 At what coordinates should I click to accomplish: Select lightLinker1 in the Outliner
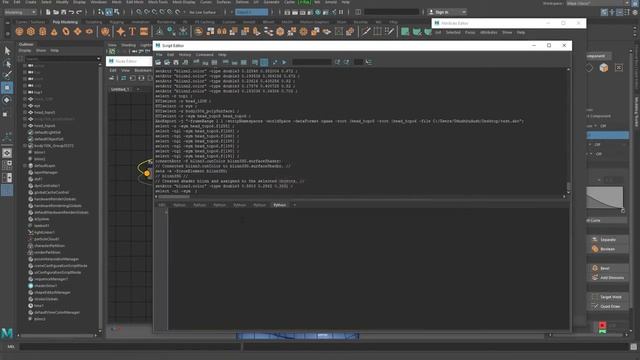(x=44, y=232)
